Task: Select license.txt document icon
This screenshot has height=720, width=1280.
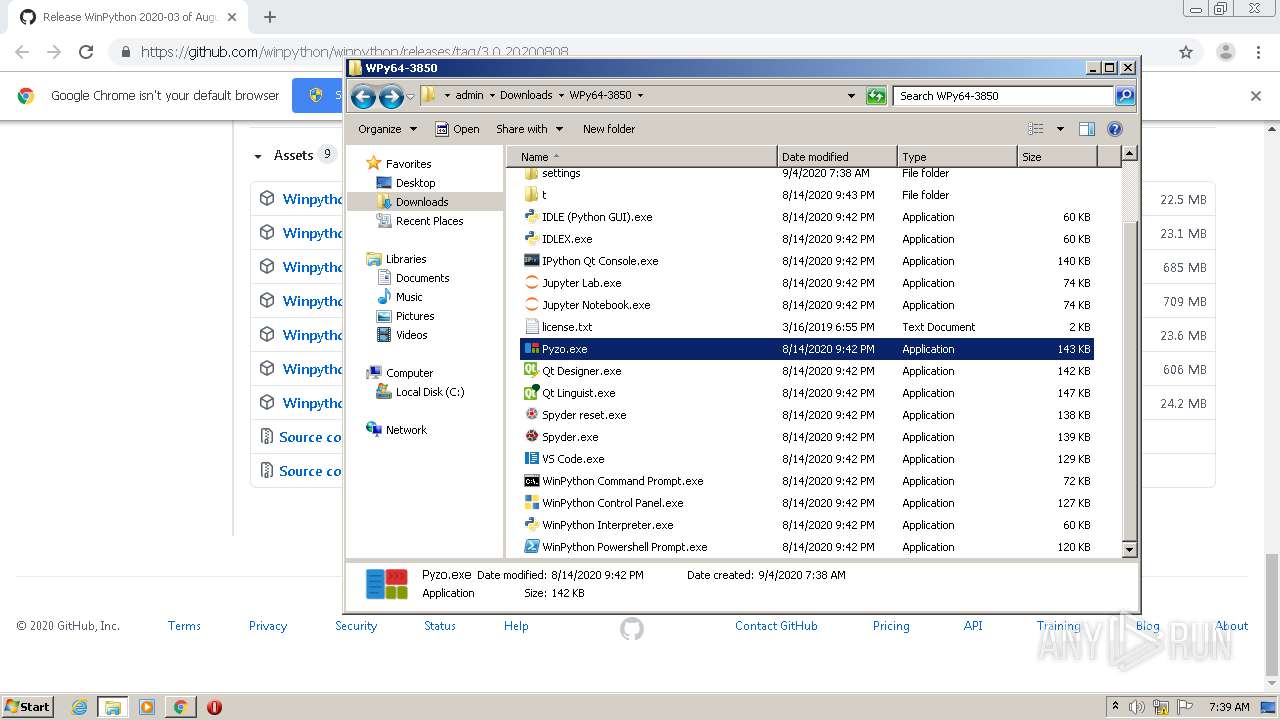Action: (532, 327)
